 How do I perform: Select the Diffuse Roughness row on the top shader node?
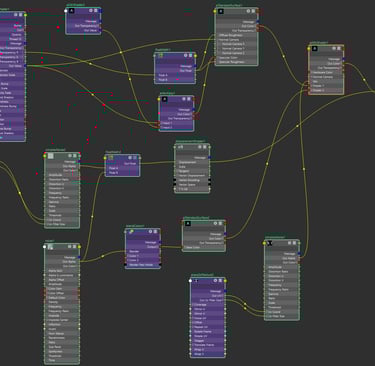click(236, 35)
